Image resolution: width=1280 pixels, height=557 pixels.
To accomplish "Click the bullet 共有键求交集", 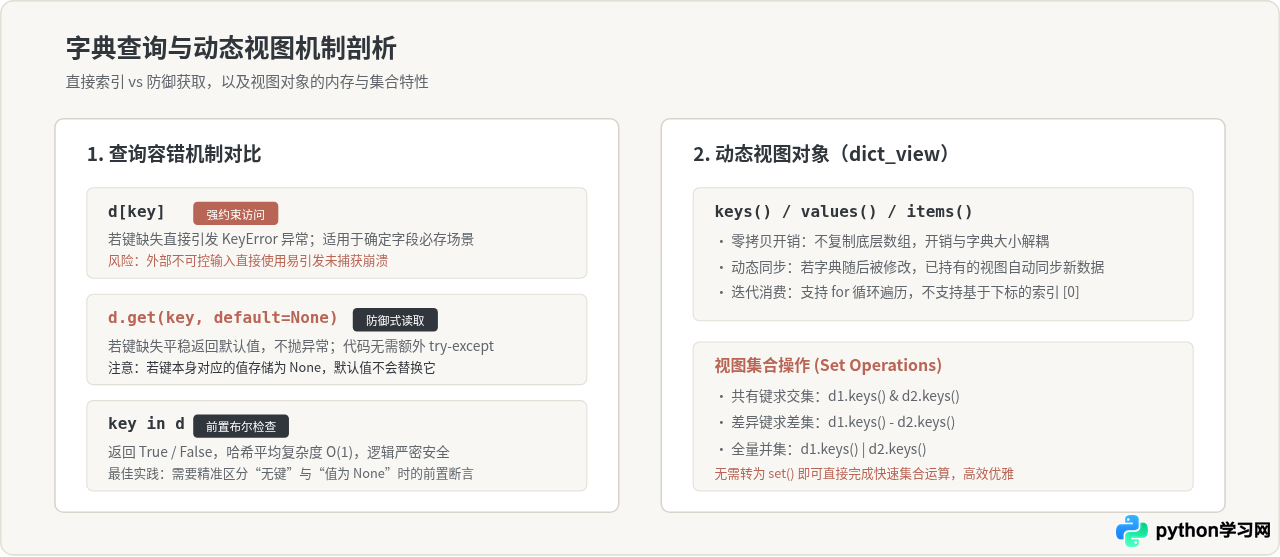I will point(838,396).
